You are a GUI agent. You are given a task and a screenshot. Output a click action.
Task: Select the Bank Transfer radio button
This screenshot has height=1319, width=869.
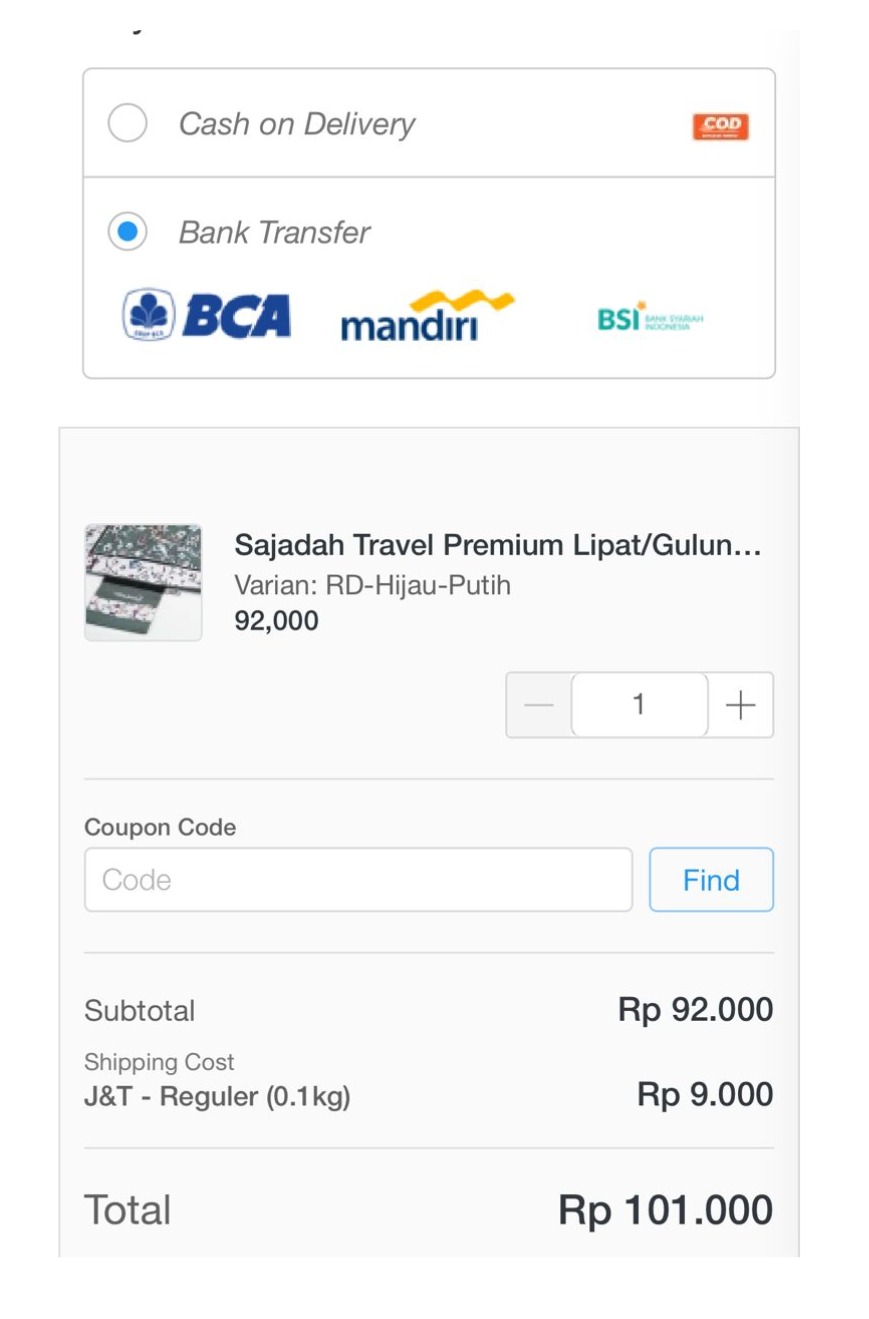coord(127,232)
